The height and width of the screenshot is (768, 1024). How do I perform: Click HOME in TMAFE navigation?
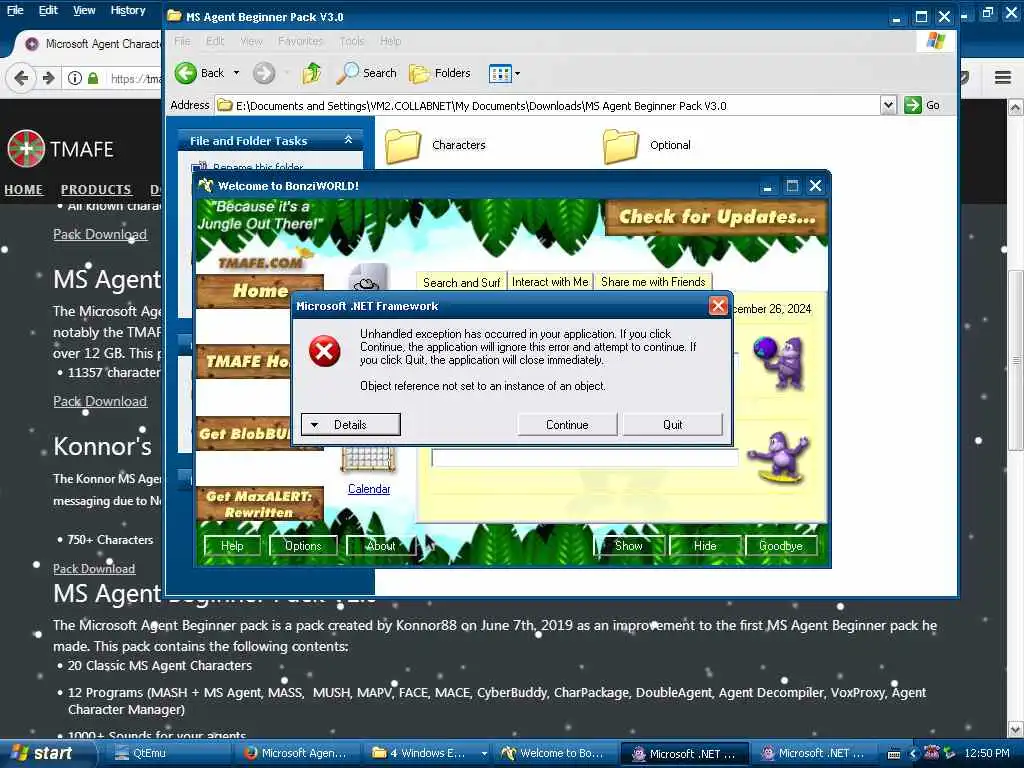click(24, 189)
